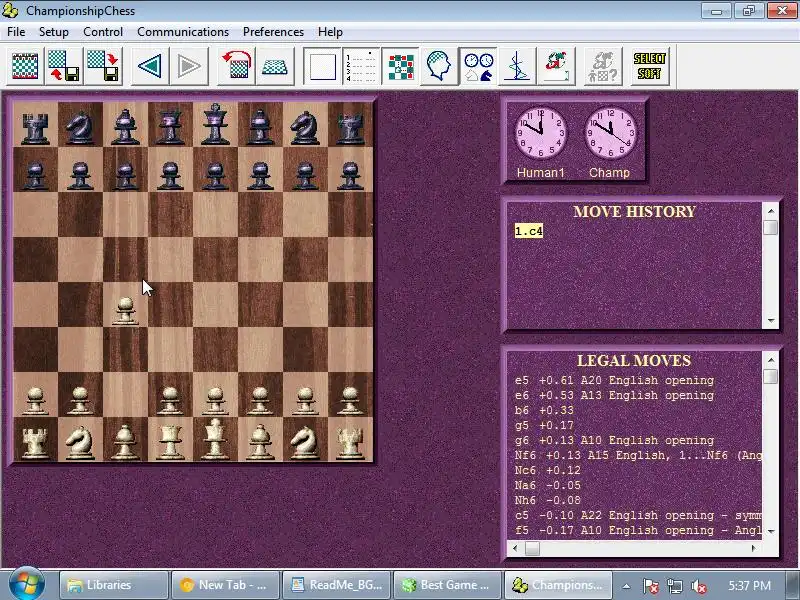Click the blank white square toolbar button
The image size is (800, 600).
(x=322, y=66)
